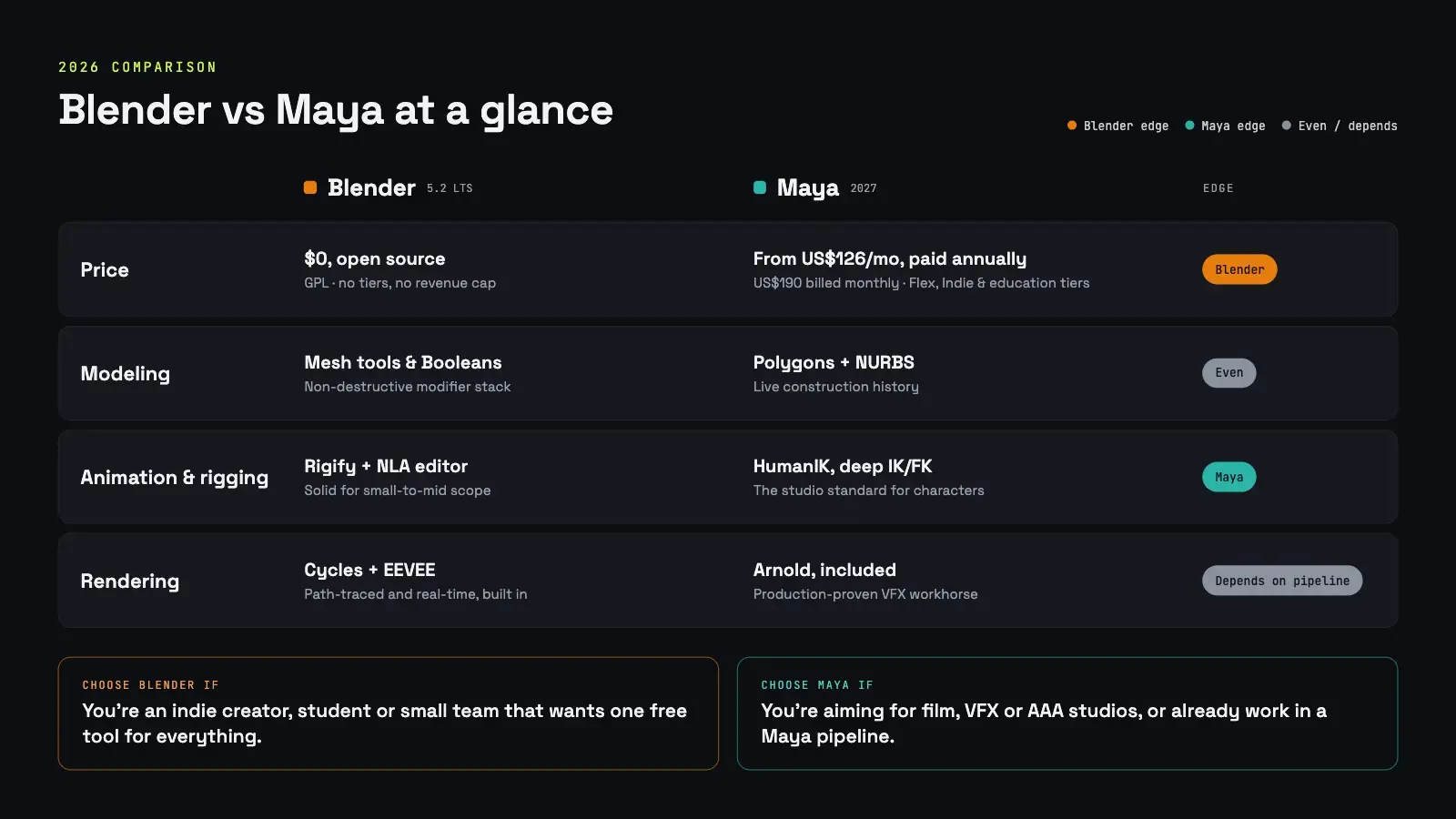
Task: Click 'GPL · no tiers, no revenue cap'
Action: pyautogui.click(x=400, y=283)
